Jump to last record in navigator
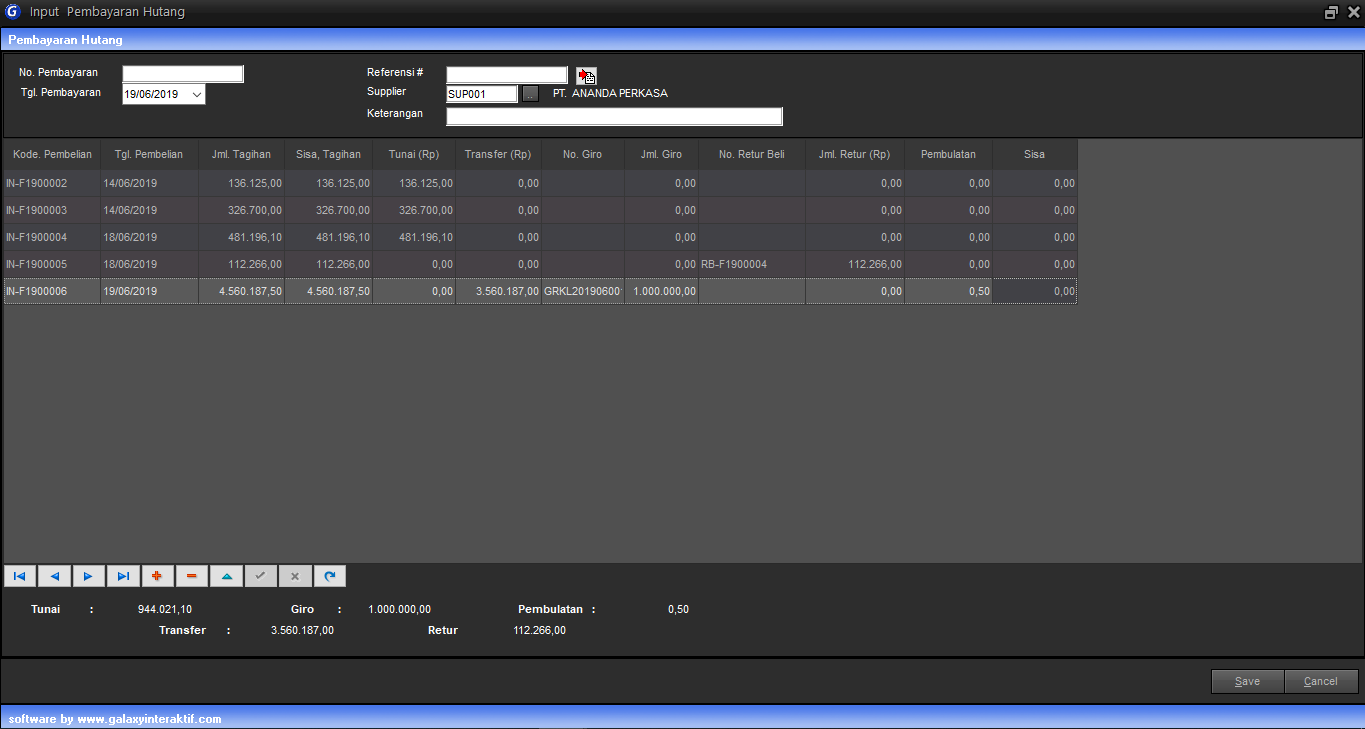The width and height of the screenshot is (1365, 729). (123, 576)
